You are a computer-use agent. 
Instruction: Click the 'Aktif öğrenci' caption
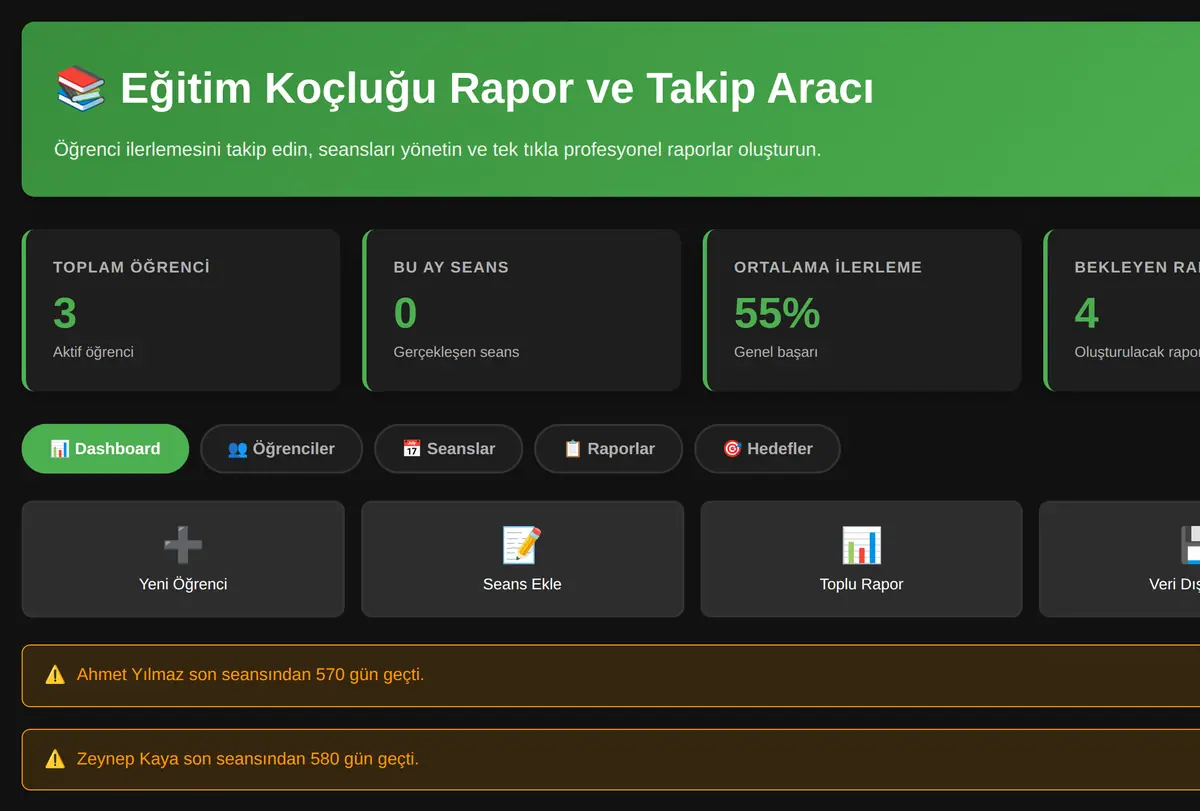click(x=93, y=352)
